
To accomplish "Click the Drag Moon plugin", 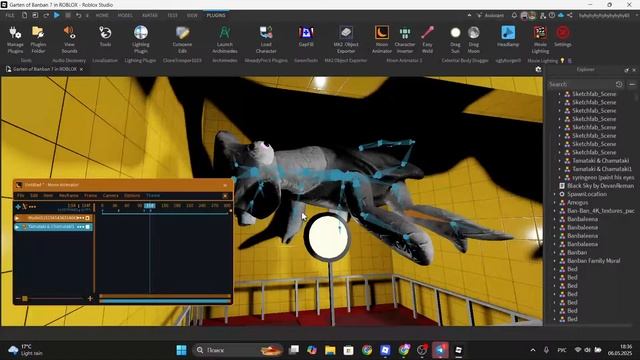I will [x=473, y=39].
